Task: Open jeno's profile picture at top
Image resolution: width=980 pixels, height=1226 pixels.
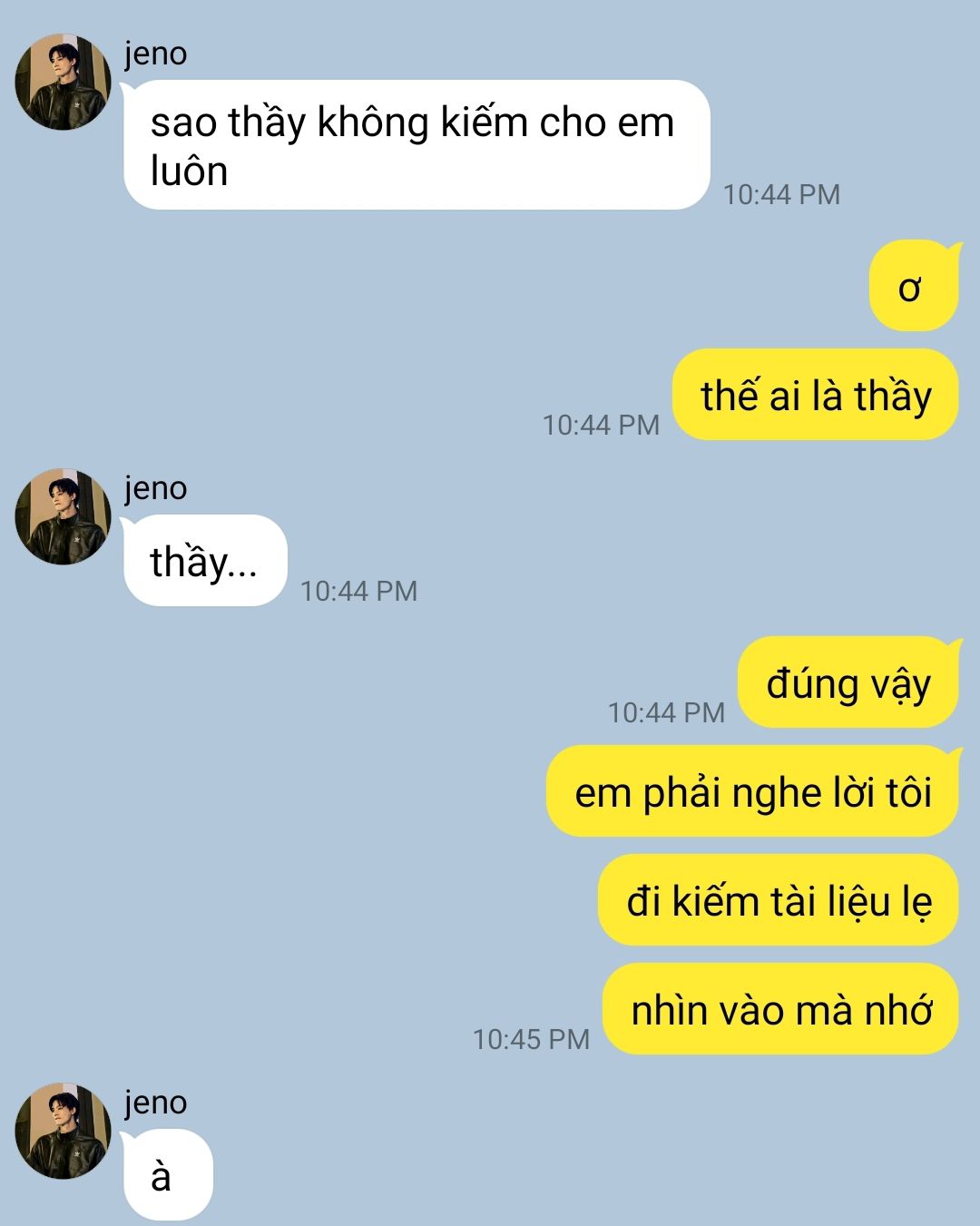Action: (x=63, y=82)
